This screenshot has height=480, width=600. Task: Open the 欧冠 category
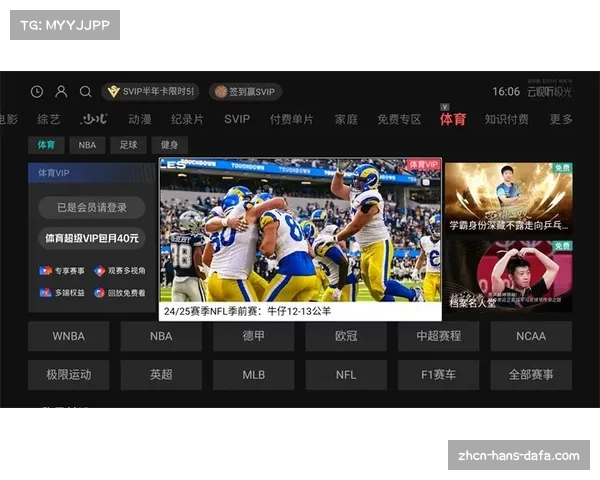[346, 336]
